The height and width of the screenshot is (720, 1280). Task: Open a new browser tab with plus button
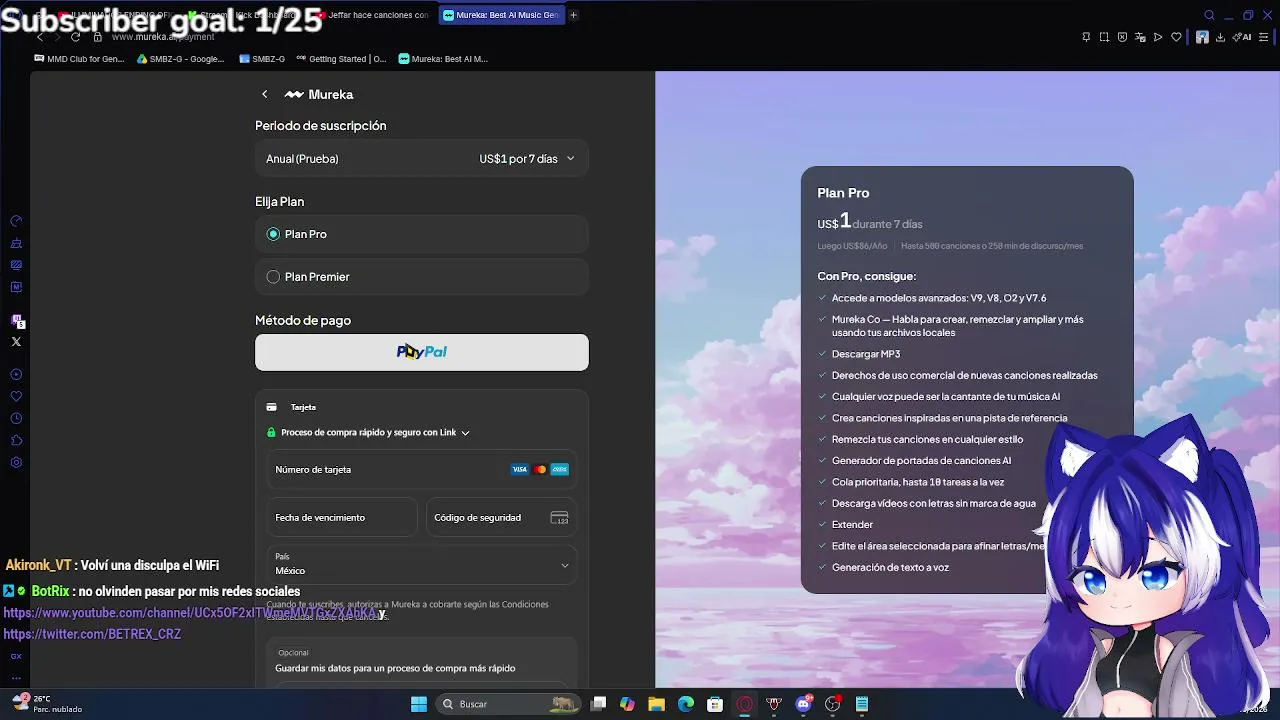pos(573,15)
